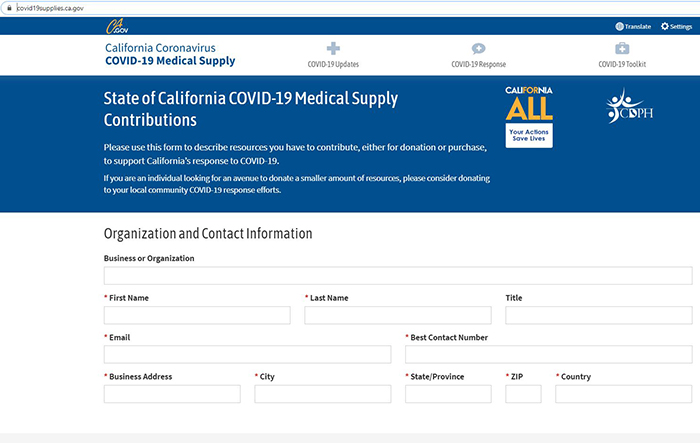Click the CA.gov logo icon
The image size is (700, 443).
coord(117,26)
